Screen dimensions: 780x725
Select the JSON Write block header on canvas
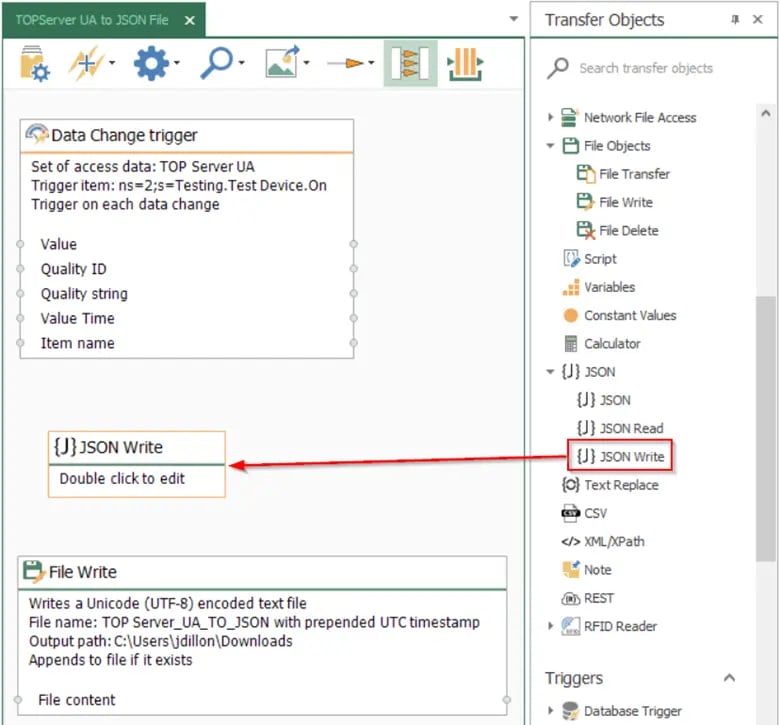tap(136, 447)
